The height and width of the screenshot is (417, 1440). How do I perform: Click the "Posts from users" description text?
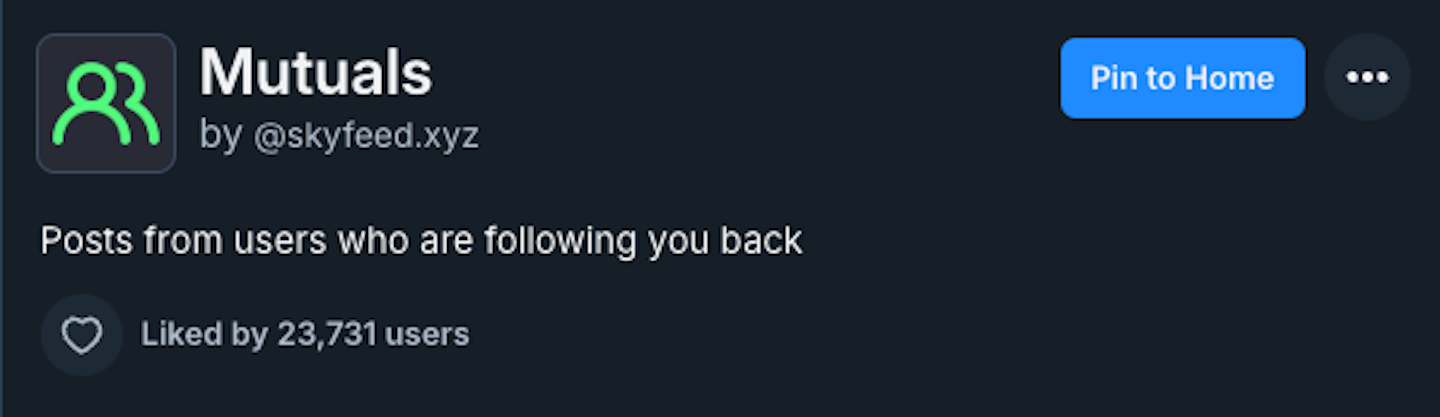coord(421,241)
